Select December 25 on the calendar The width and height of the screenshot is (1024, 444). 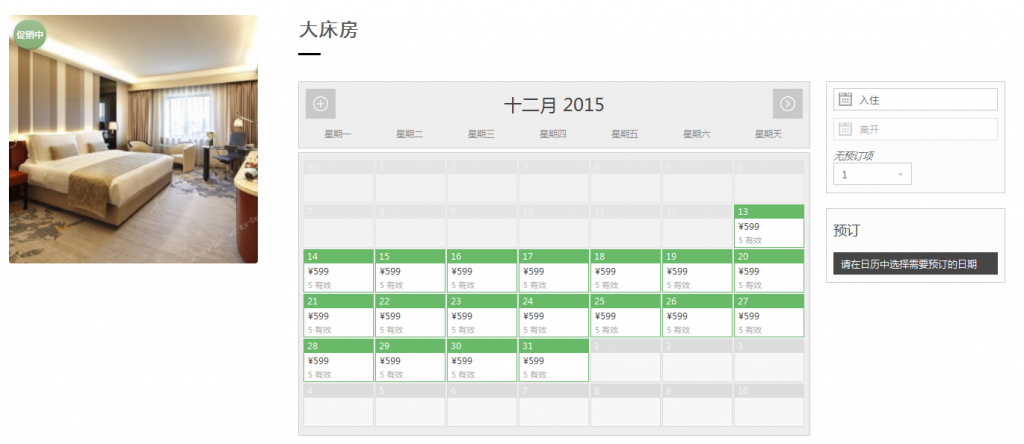tap(626, 316)
